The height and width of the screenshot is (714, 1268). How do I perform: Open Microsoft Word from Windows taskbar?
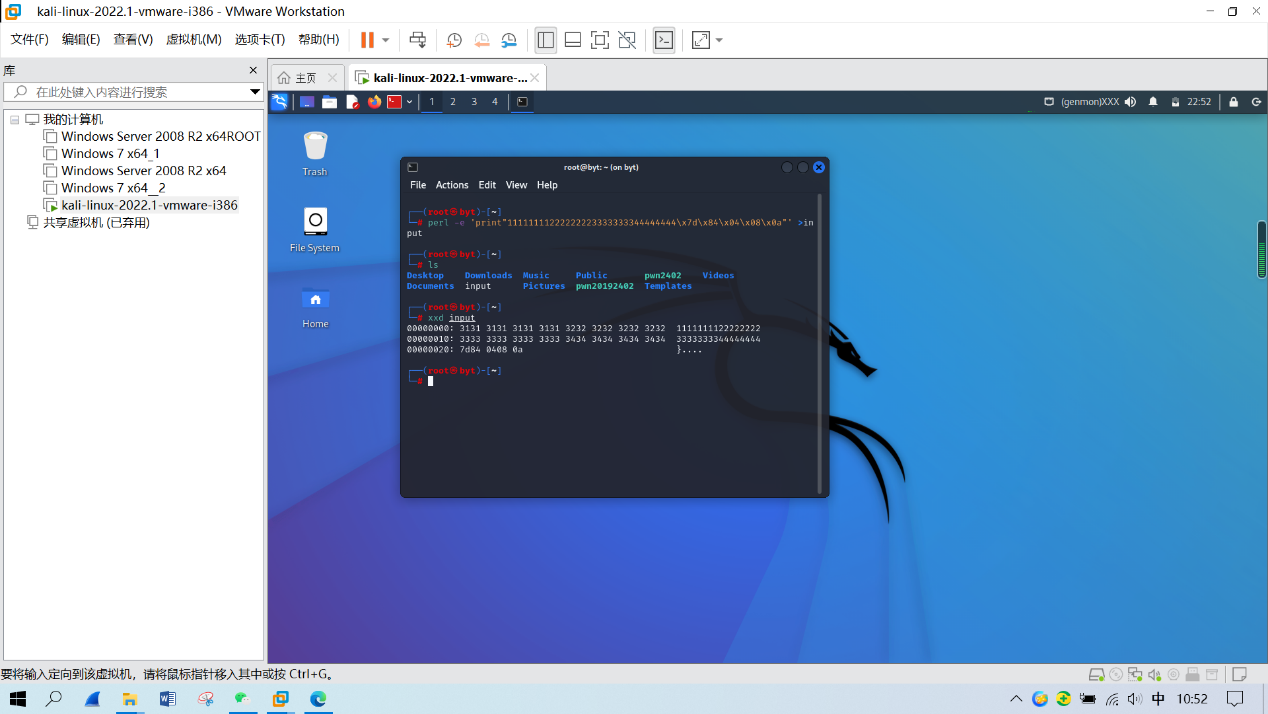click(x=167, y=698)
